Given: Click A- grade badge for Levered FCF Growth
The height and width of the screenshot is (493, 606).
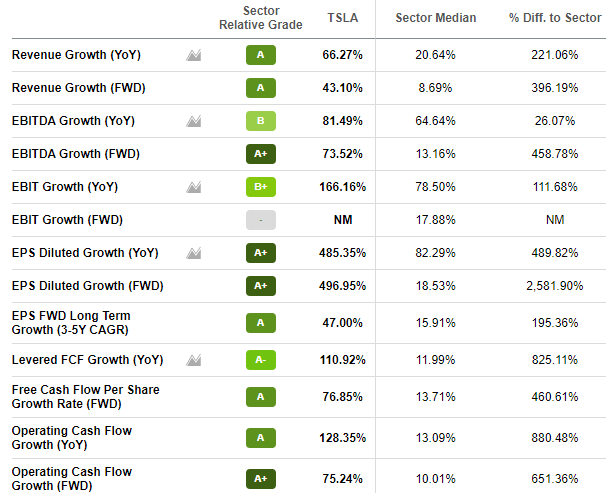Looking at the screenshot, I should tap(260, 359).
